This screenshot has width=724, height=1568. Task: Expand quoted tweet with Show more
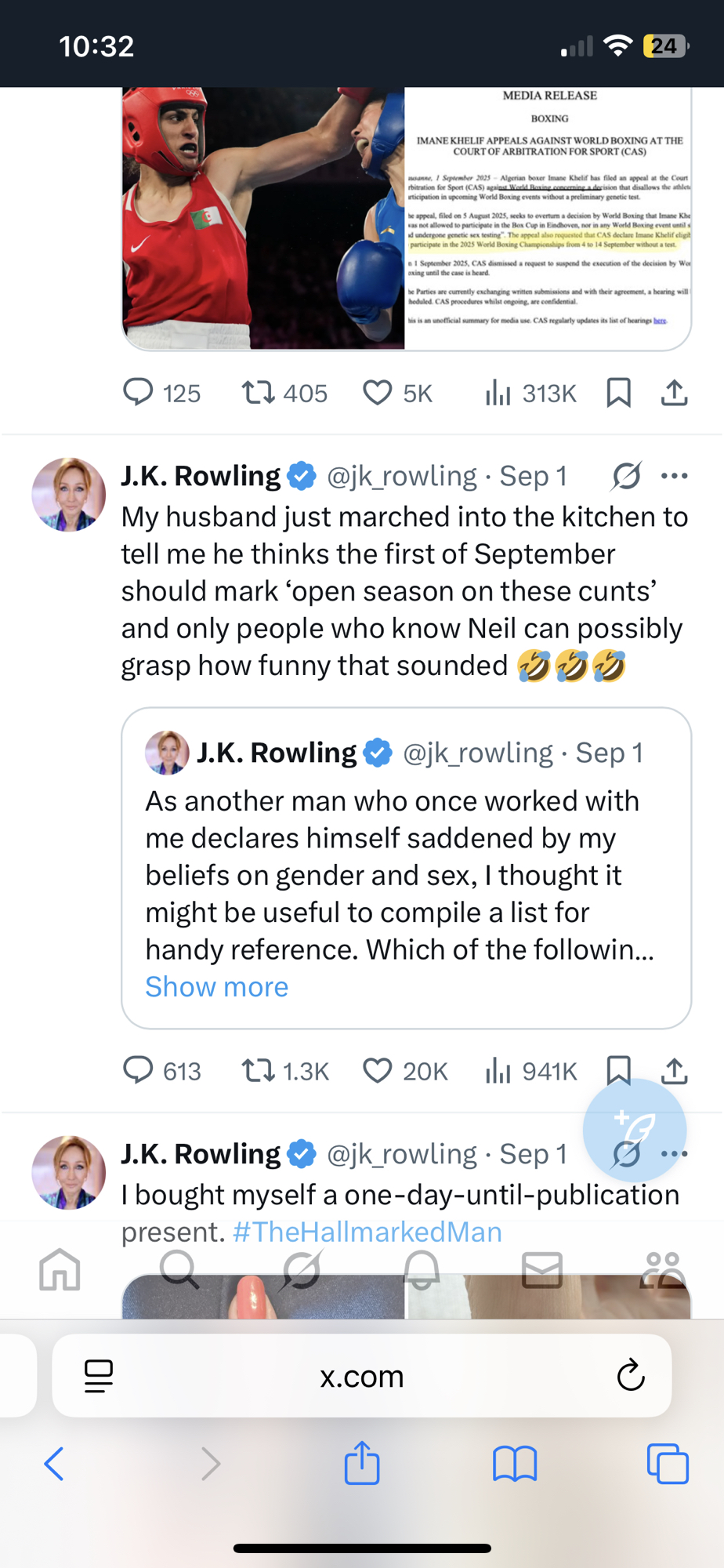[x=216, y=986]
